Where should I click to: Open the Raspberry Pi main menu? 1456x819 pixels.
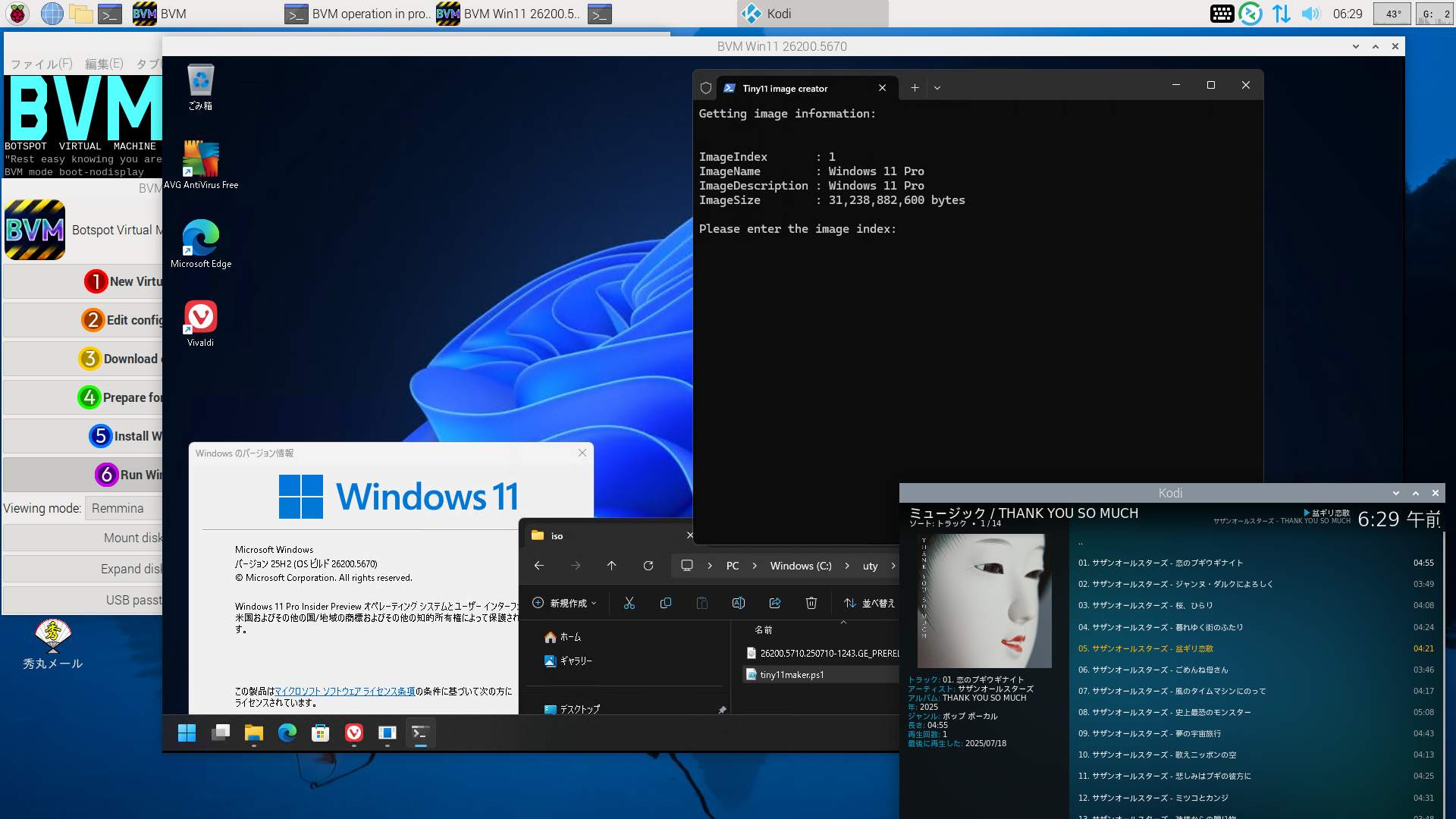pos(17,14)
